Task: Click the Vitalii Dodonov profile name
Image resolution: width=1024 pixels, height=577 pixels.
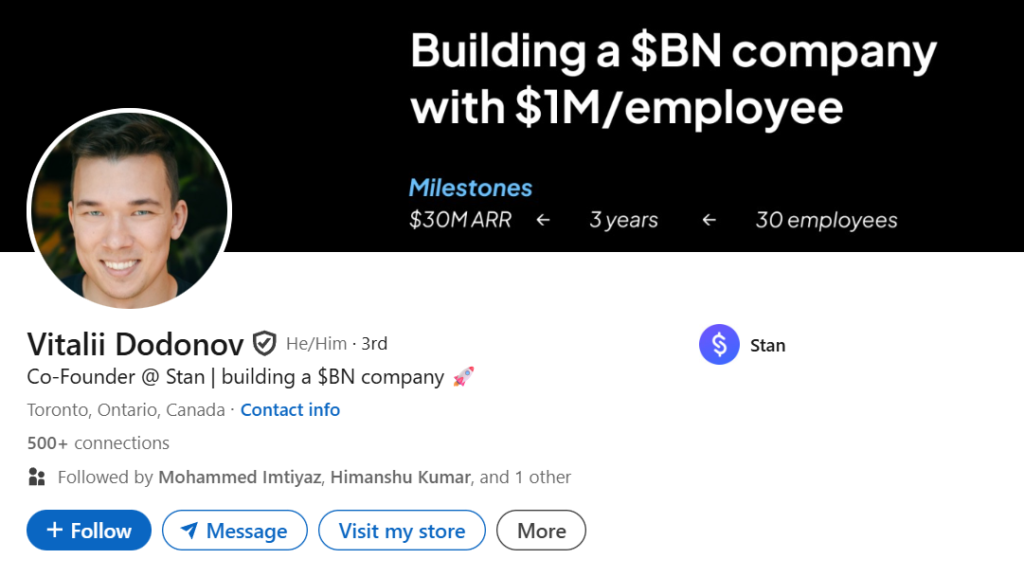Action: pos(135,345)
